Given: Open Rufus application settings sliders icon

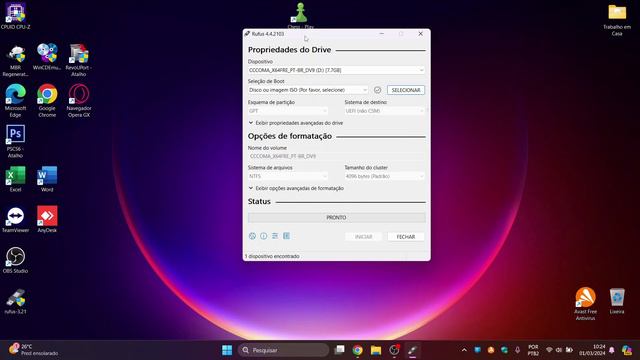Looking at the screenshot, I should click(275, 236).
